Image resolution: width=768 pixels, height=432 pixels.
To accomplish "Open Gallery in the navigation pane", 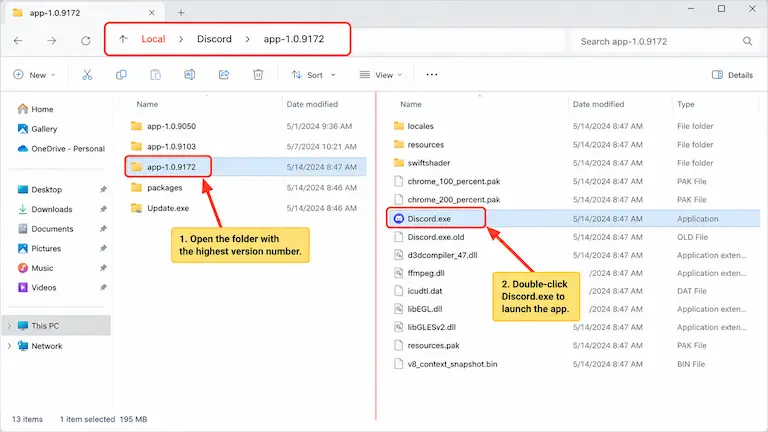I will tap(38, 129).
